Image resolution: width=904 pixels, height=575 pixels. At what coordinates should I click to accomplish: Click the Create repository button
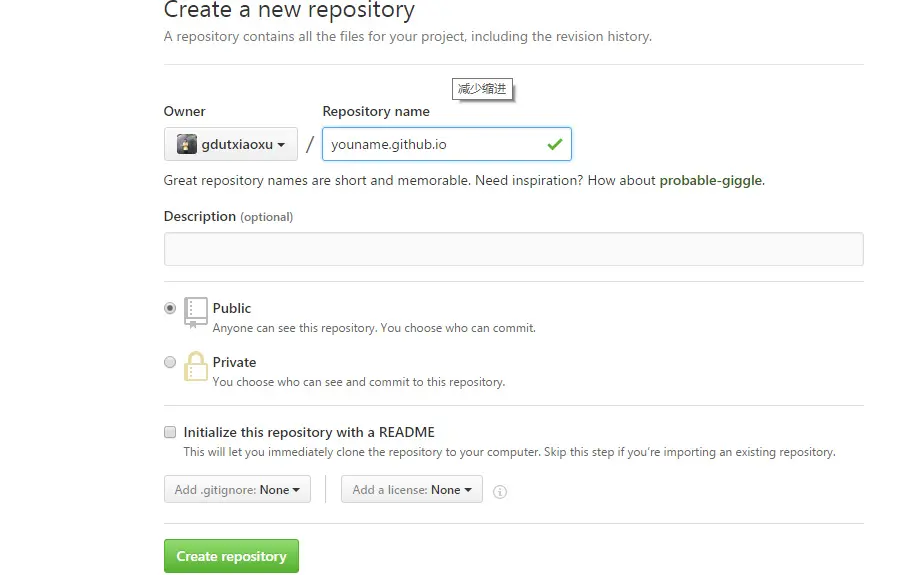coord(231,556)
